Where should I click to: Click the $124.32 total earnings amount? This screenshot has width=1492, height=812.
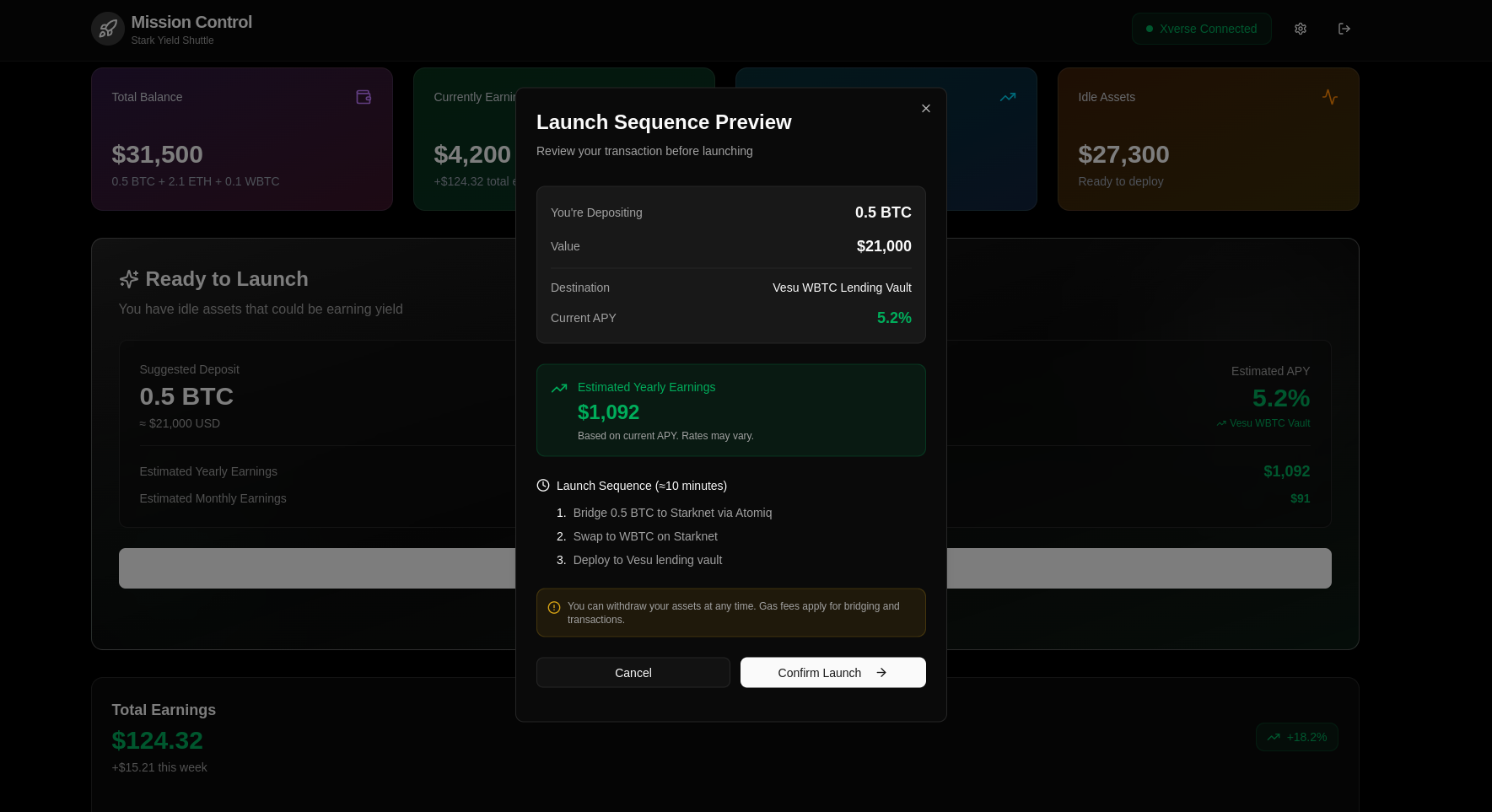point(158,740)
